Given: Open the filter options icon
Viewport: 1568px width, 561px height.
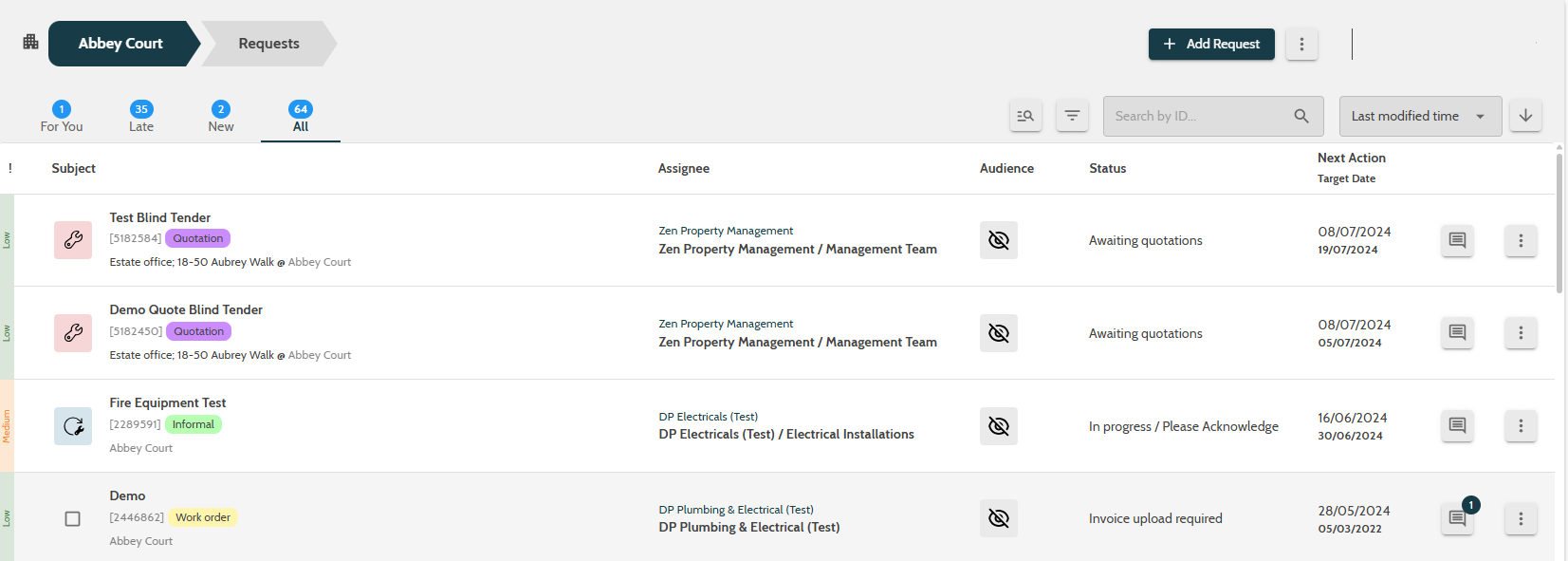Looking at the screenshot, I should coord(1072,116).
